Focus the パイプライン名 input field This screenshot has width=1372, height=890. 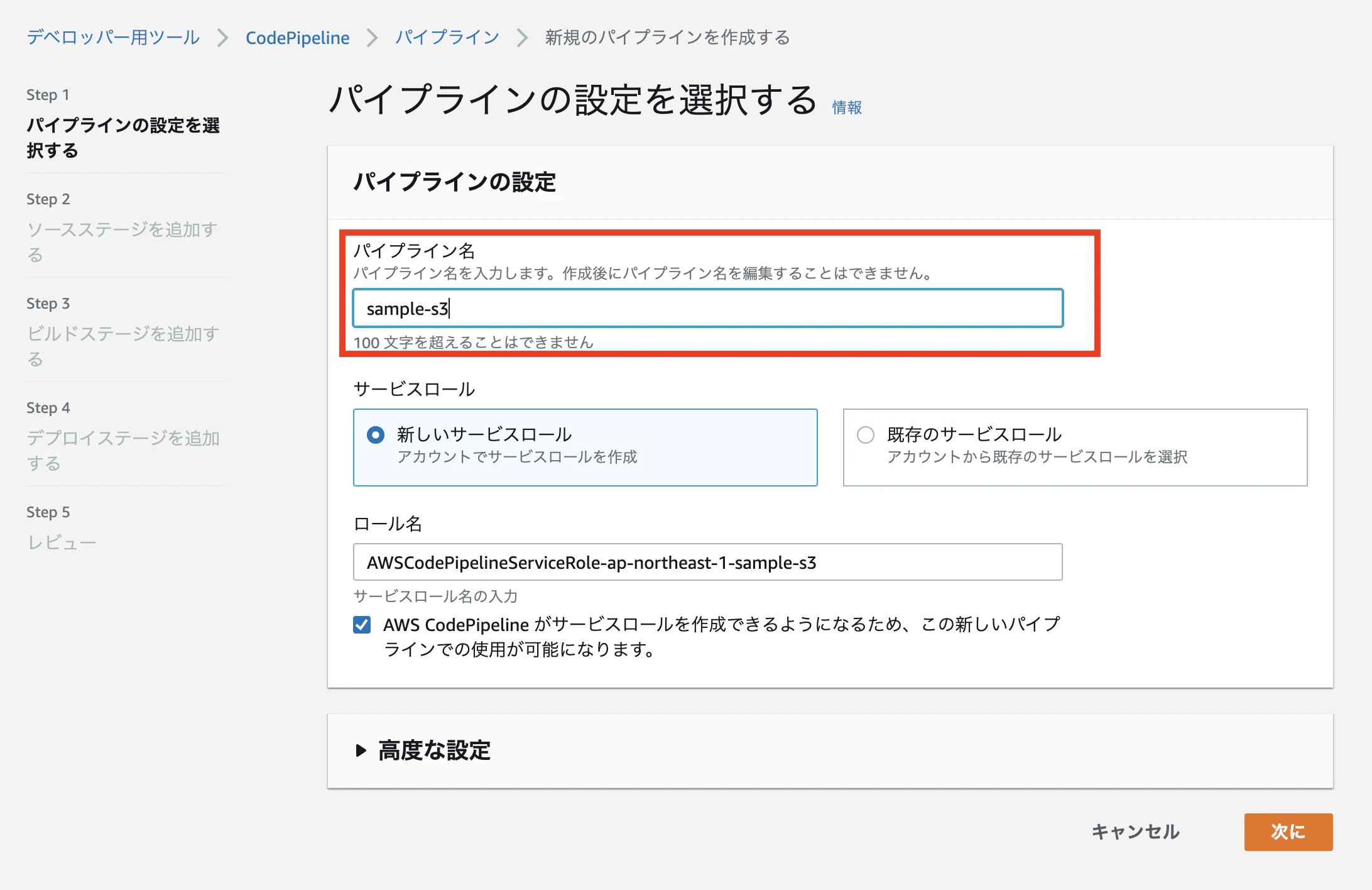[x=708, y=309]
